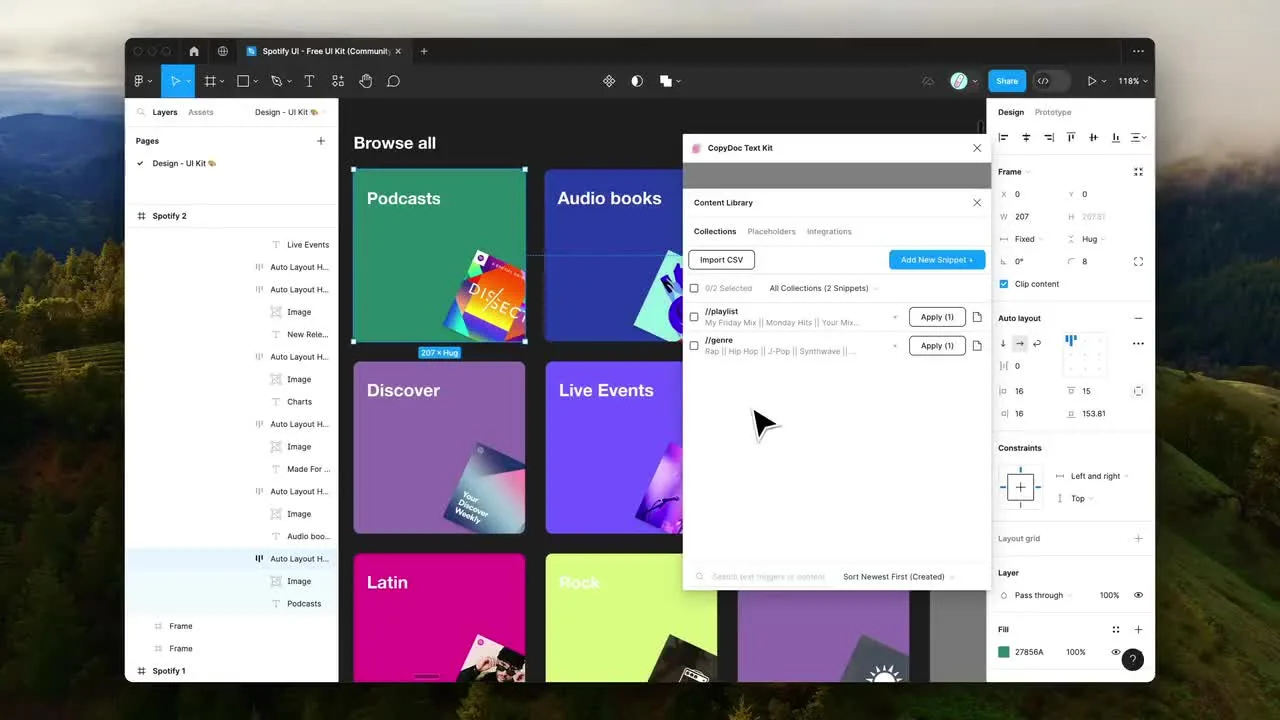
Task: Open the Placeholders tab
Action: (x=771, y=231)
